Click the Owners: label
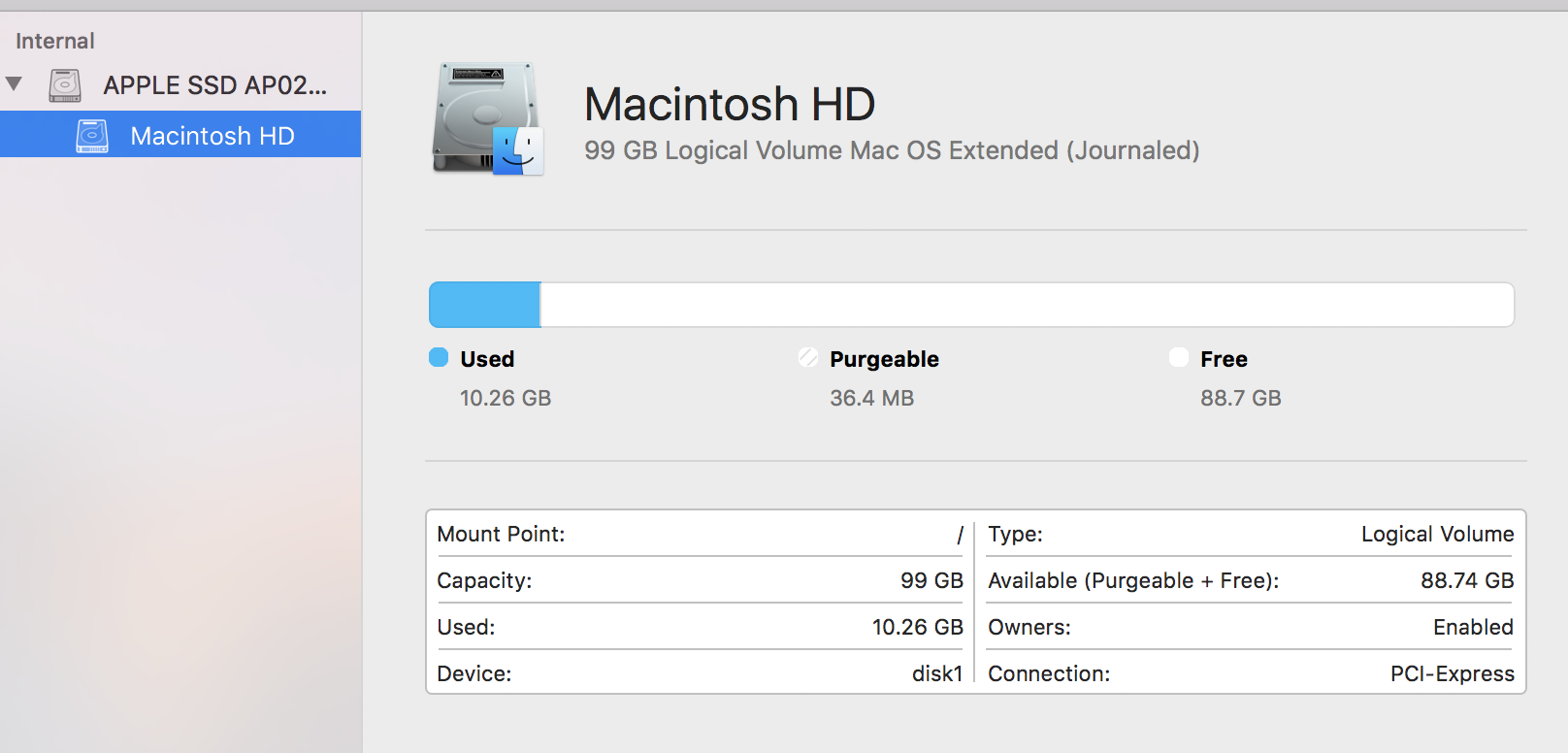Screen dimensions: 1568x753 click(x=1029, y=627)
